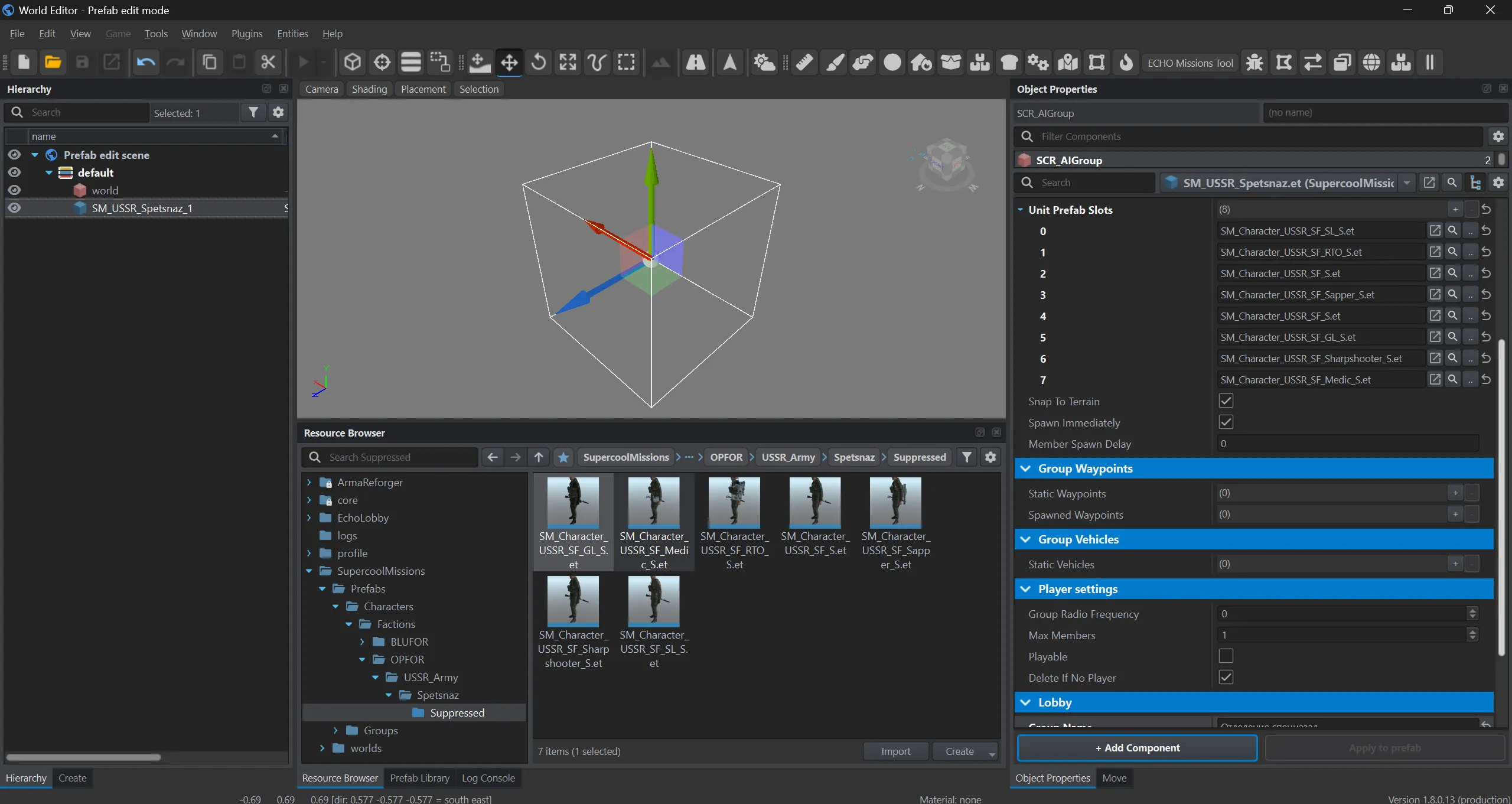Create a new world file from toolbar

(x=24, y=62)
